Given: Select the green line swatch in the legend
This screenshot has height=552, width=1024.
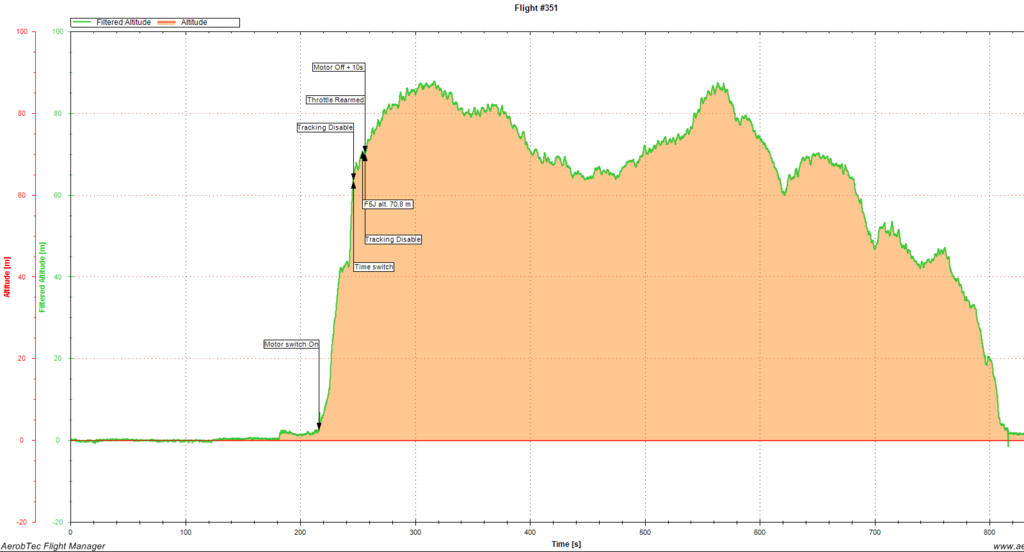Looking at the screenshot, I should [x=83, y=21].
